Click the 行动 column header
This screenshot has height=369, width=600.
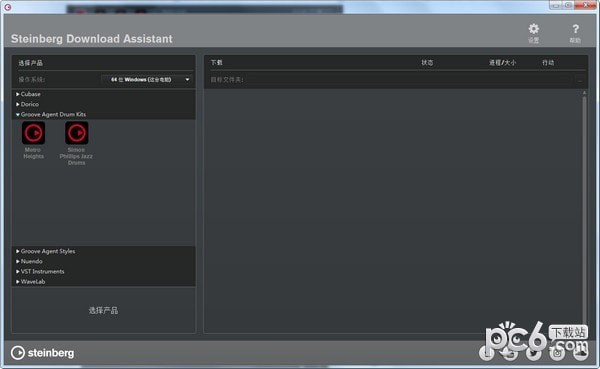point(548,62)
